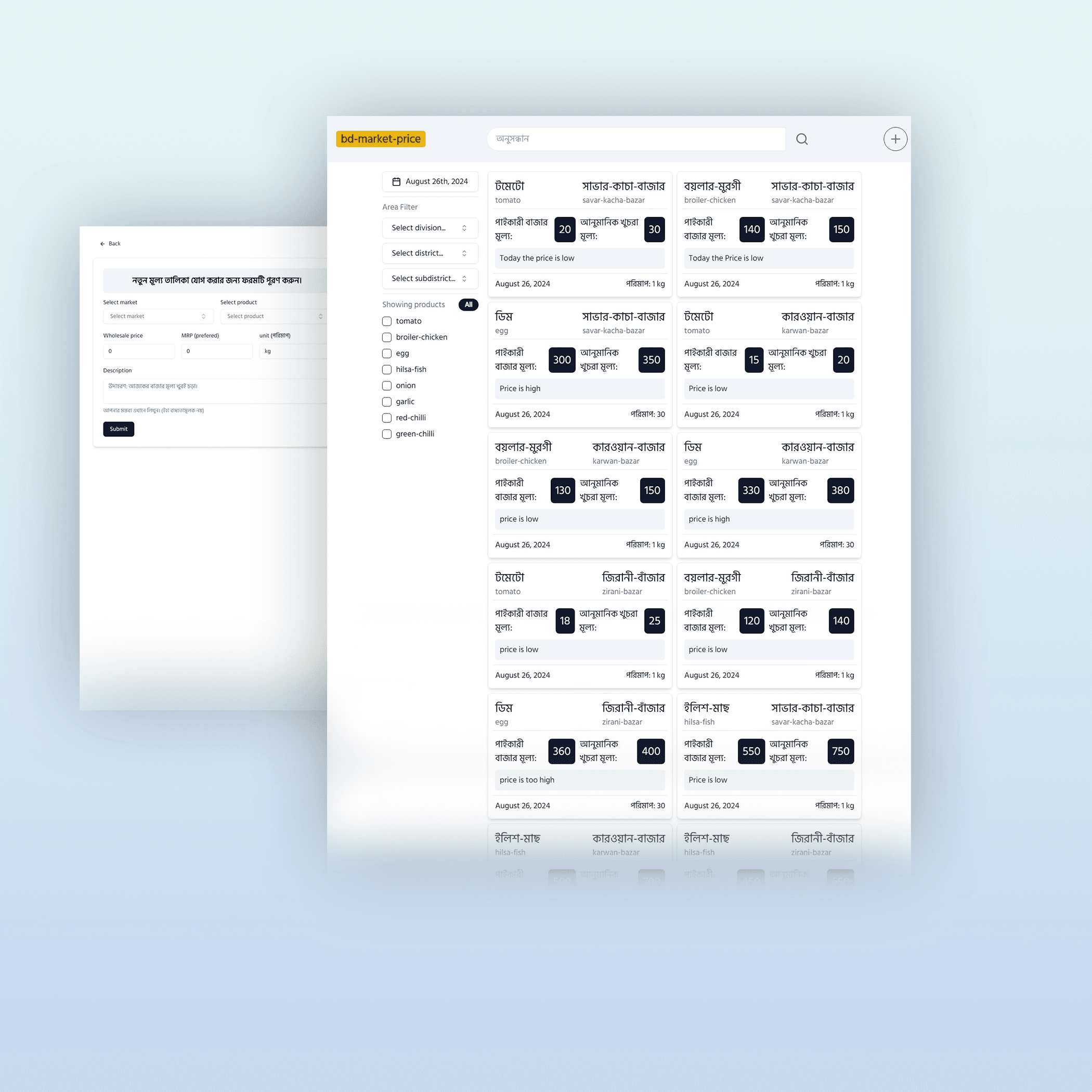Click the bd-market-price logo icon
This screenshot has height=1092, width=1092.
(x=381, y=138)
